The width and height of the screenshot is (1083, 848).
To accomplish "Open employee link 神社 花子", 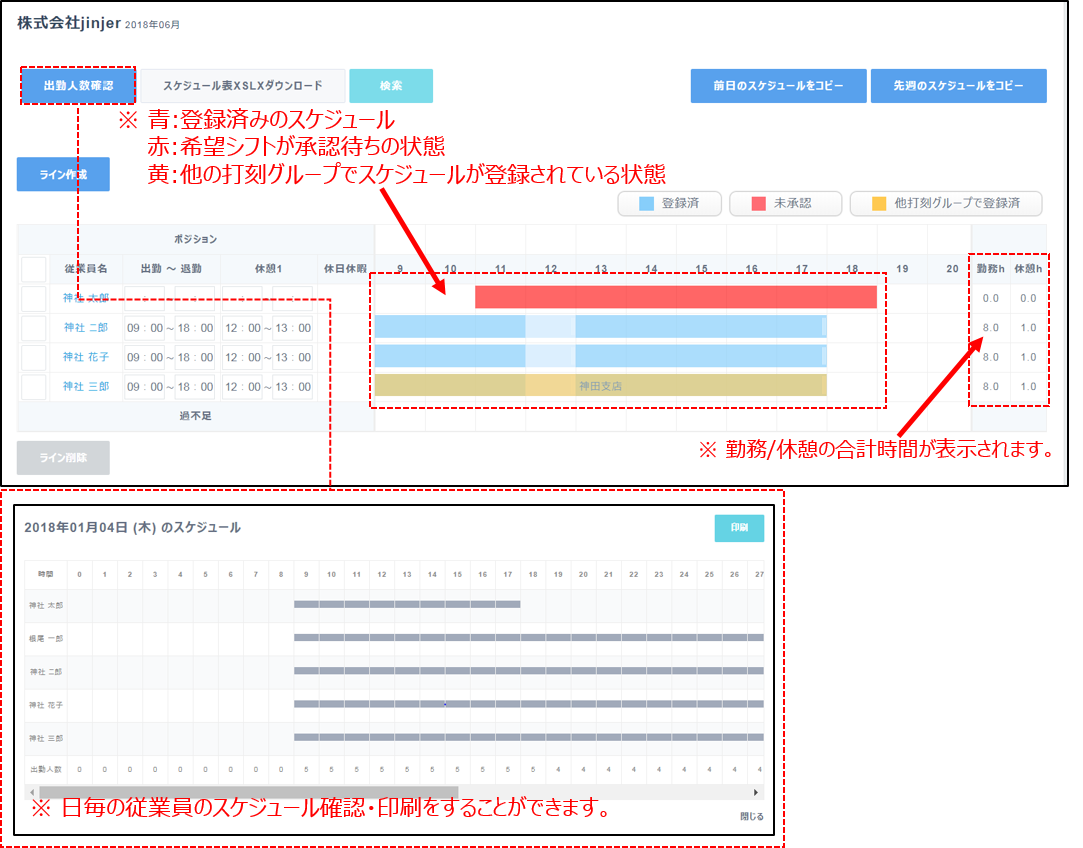I will coord(86,357).
